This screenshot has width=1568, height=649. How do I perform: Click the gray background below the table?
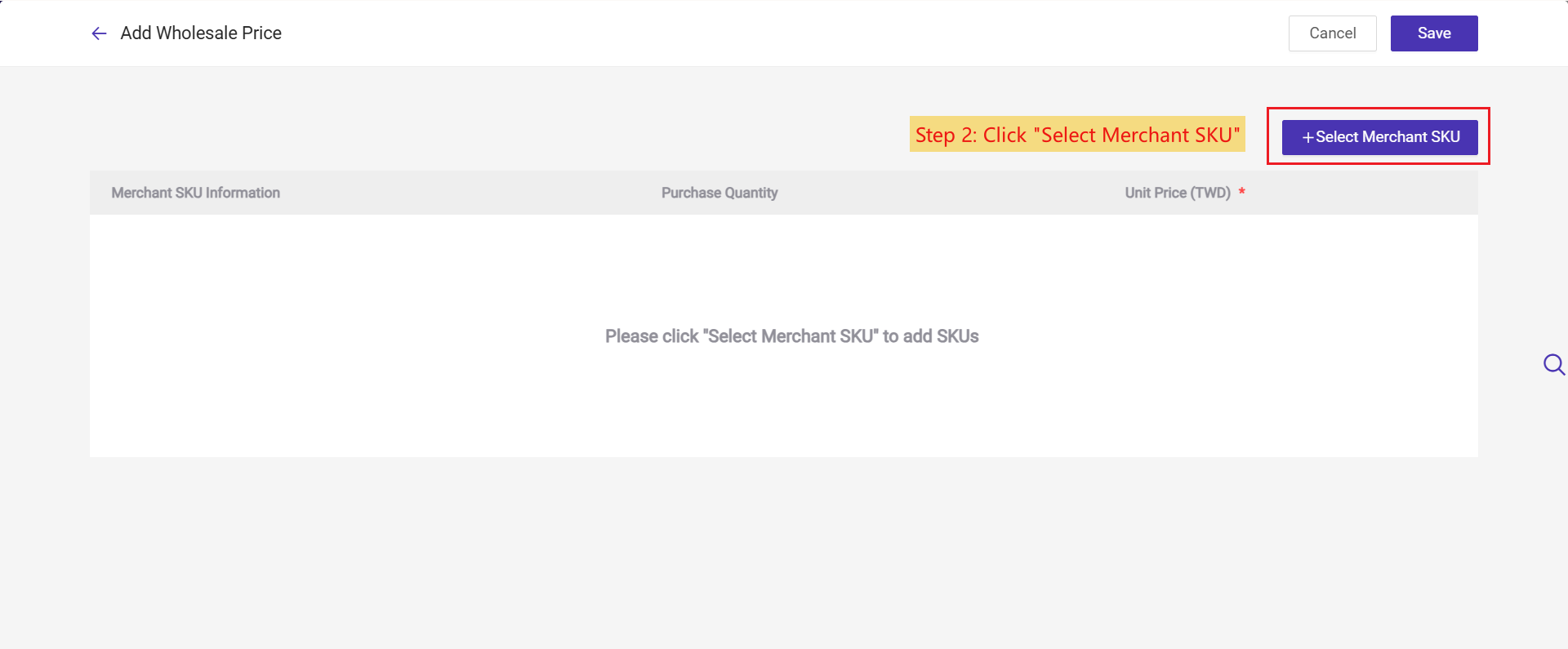point(784,555)
